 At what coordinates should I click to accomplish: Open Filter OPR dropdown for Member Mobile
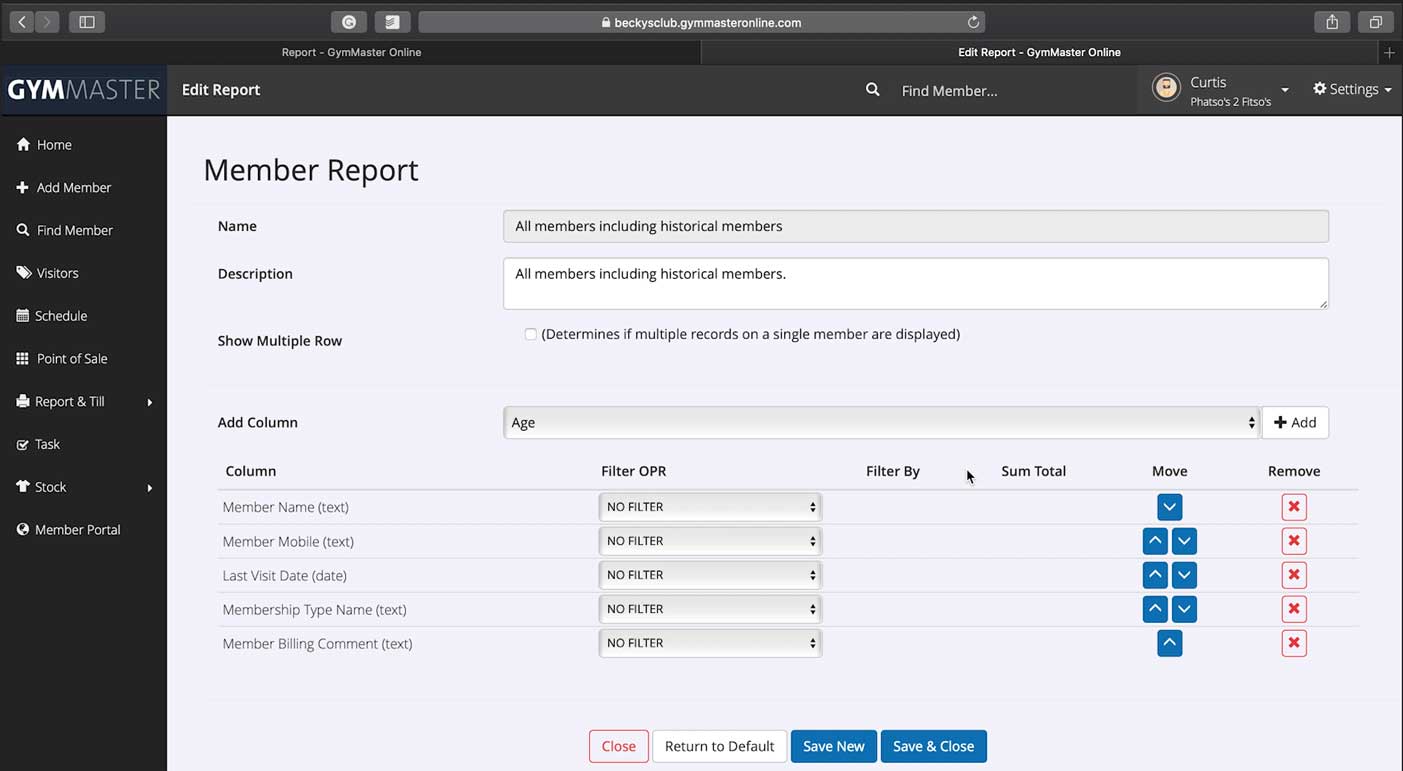tap(710, 541)
